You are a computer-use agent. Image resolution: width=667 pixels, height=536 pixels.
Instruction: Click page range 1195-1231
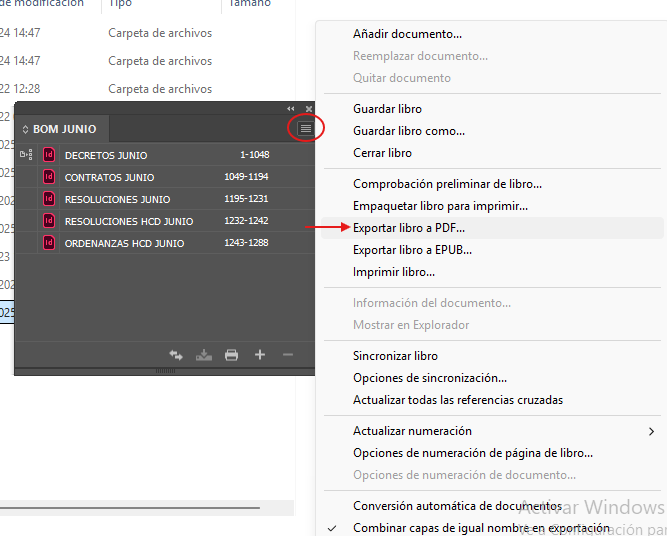[246, 199]
